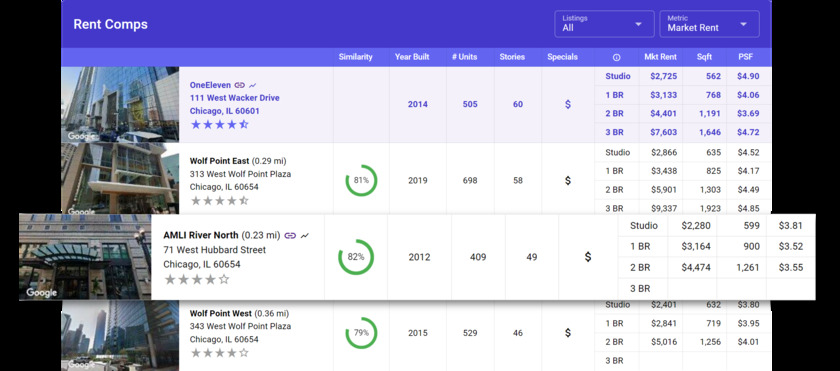Sort by the Mkt Rent column header
The image size is (840, 371).
coord(661,57)
